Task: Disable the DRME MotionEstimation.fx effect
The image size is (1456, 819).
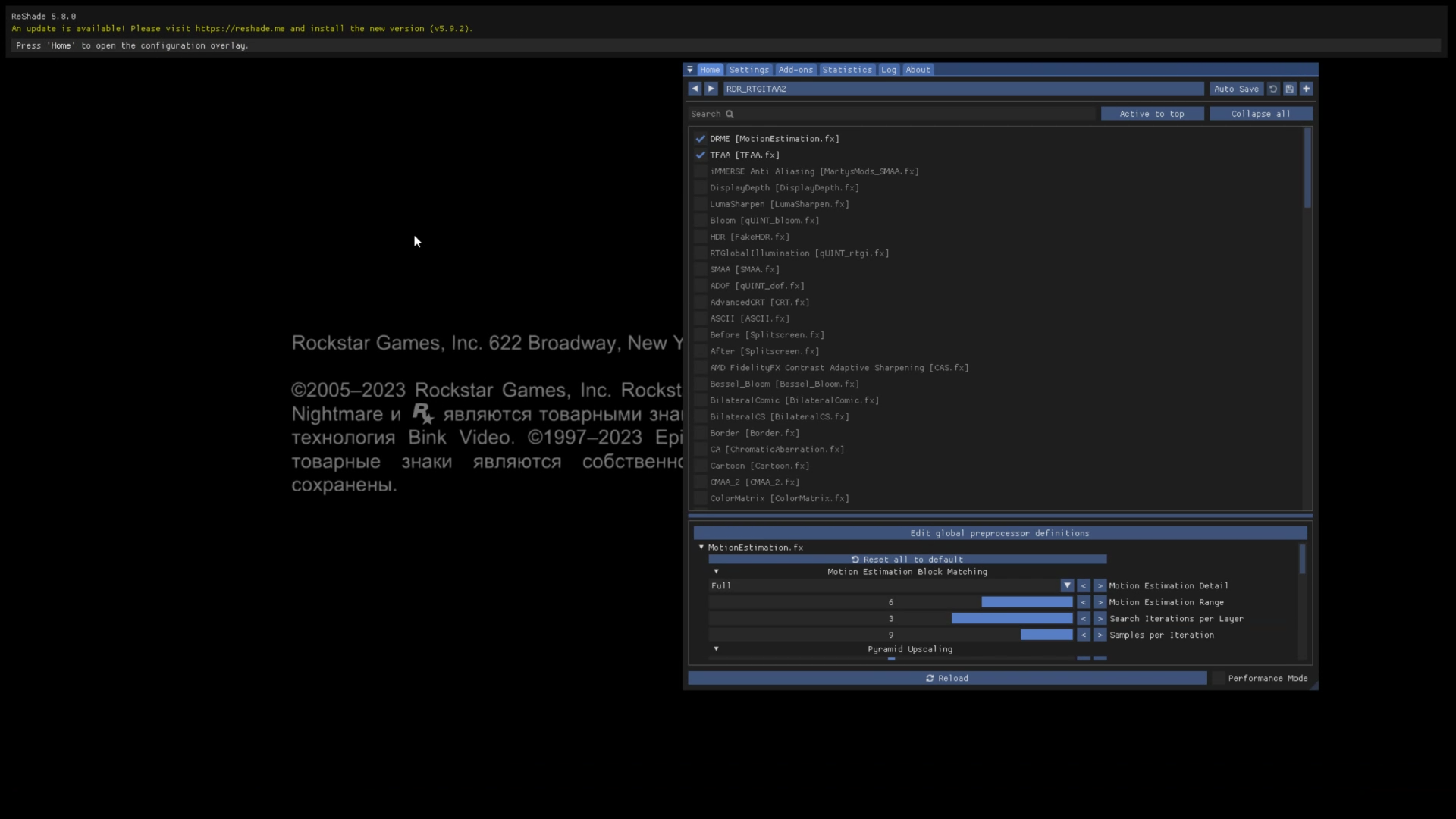Action: coord(701,139)
